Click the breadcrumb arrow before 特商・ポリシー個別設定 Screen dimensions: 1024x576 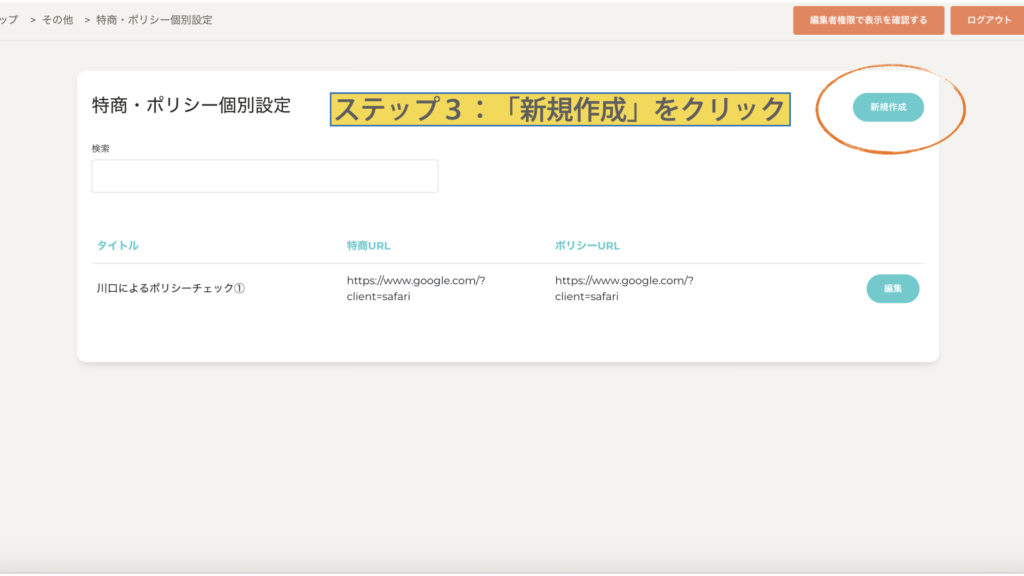(x=87, y=20)
